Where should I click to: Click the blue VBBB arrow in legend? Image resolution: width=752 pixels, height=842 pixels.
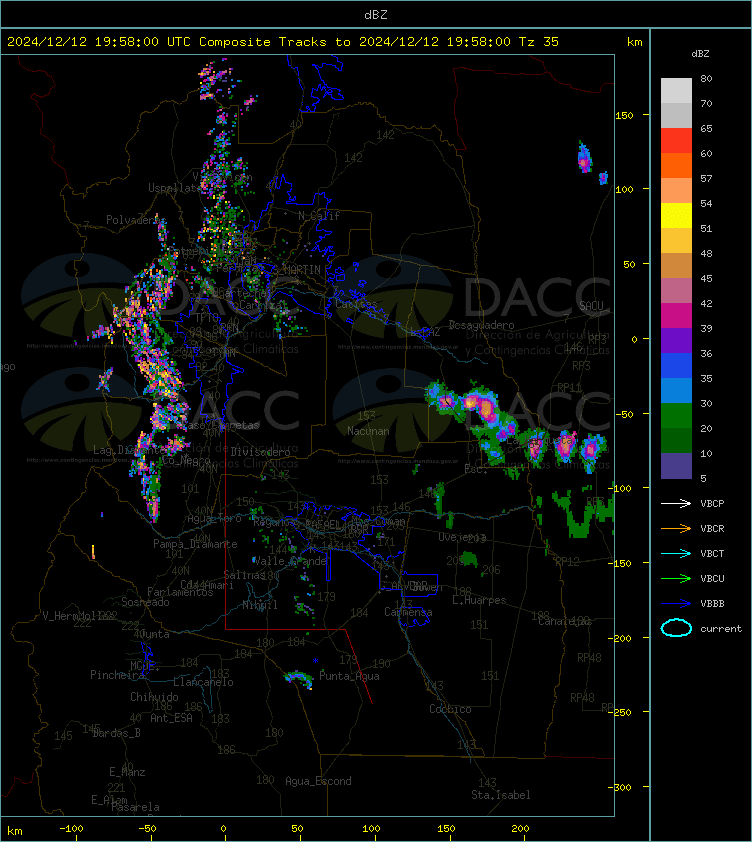[x=676, y=604]
